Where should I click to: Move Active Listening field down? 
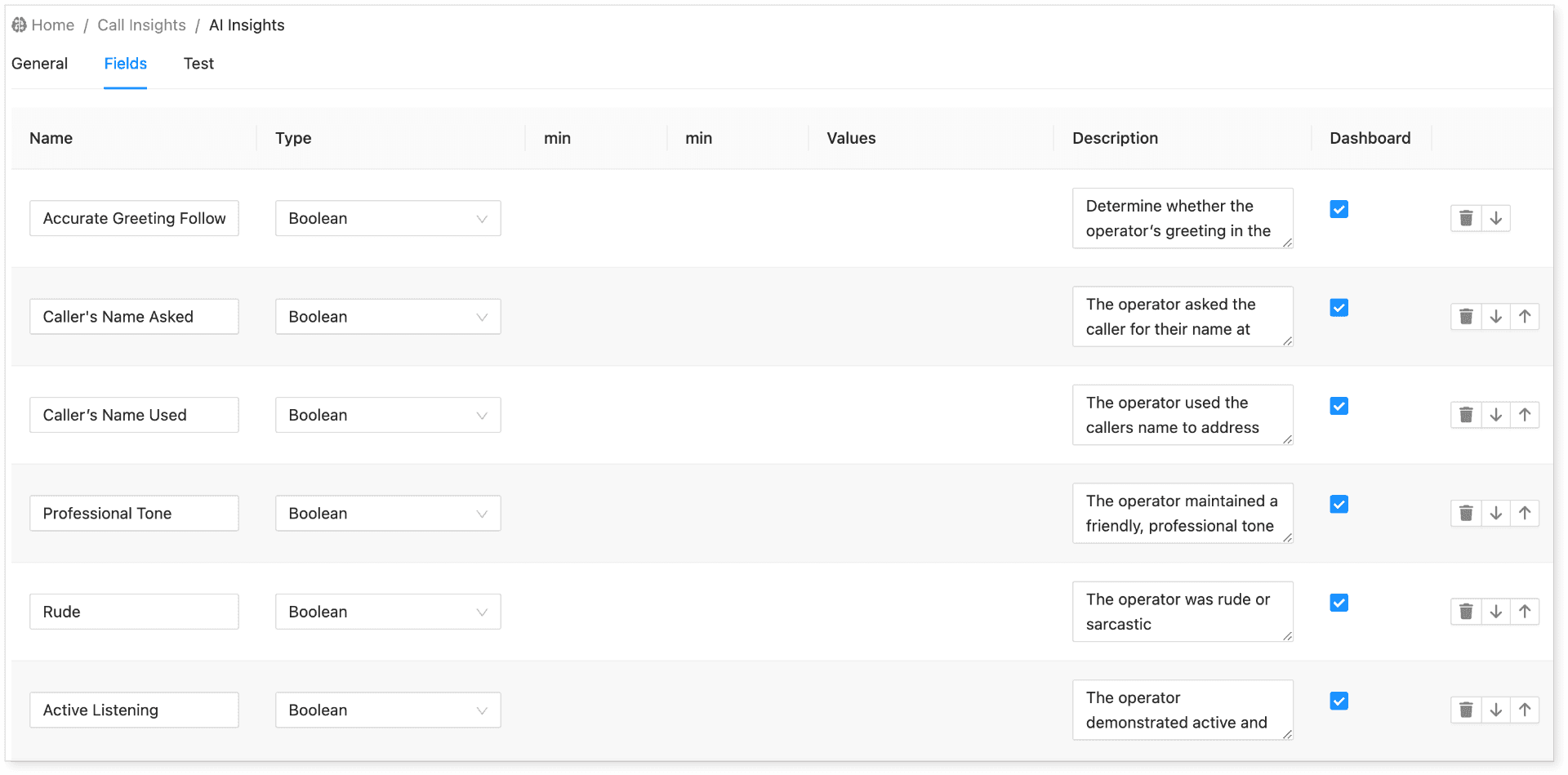tap(1495, 710)
